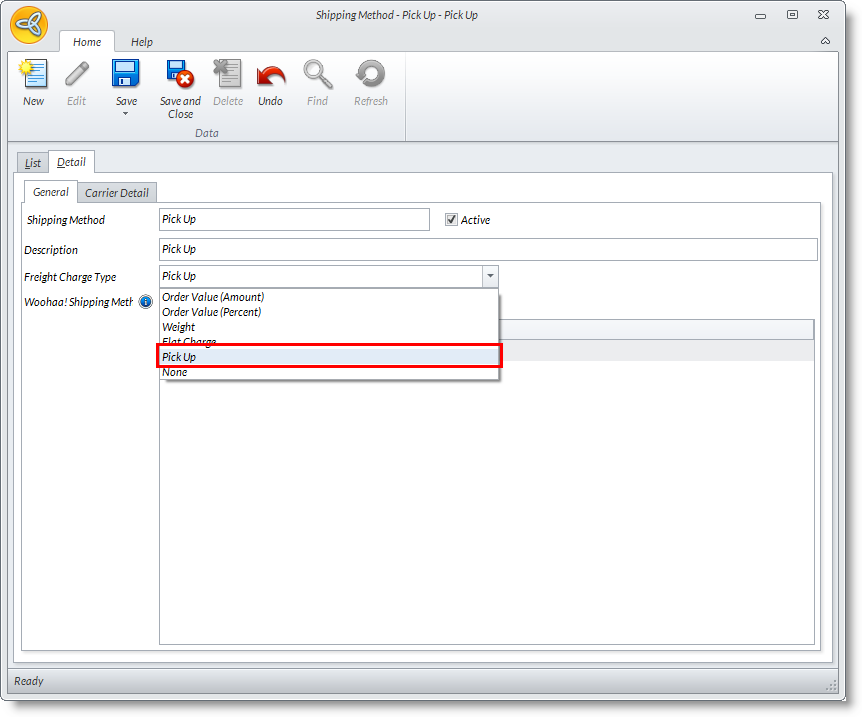
Task: Click the application logo button
Action: coord(30,25)
